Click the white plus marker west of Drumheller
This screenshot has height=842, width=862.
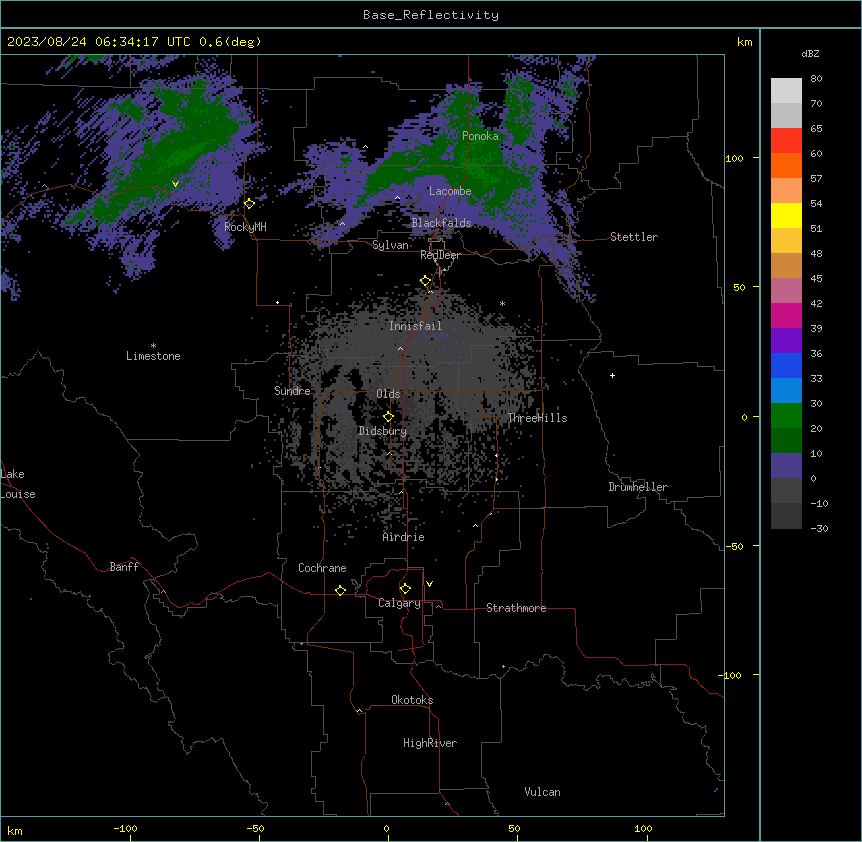tap(612, 375)
